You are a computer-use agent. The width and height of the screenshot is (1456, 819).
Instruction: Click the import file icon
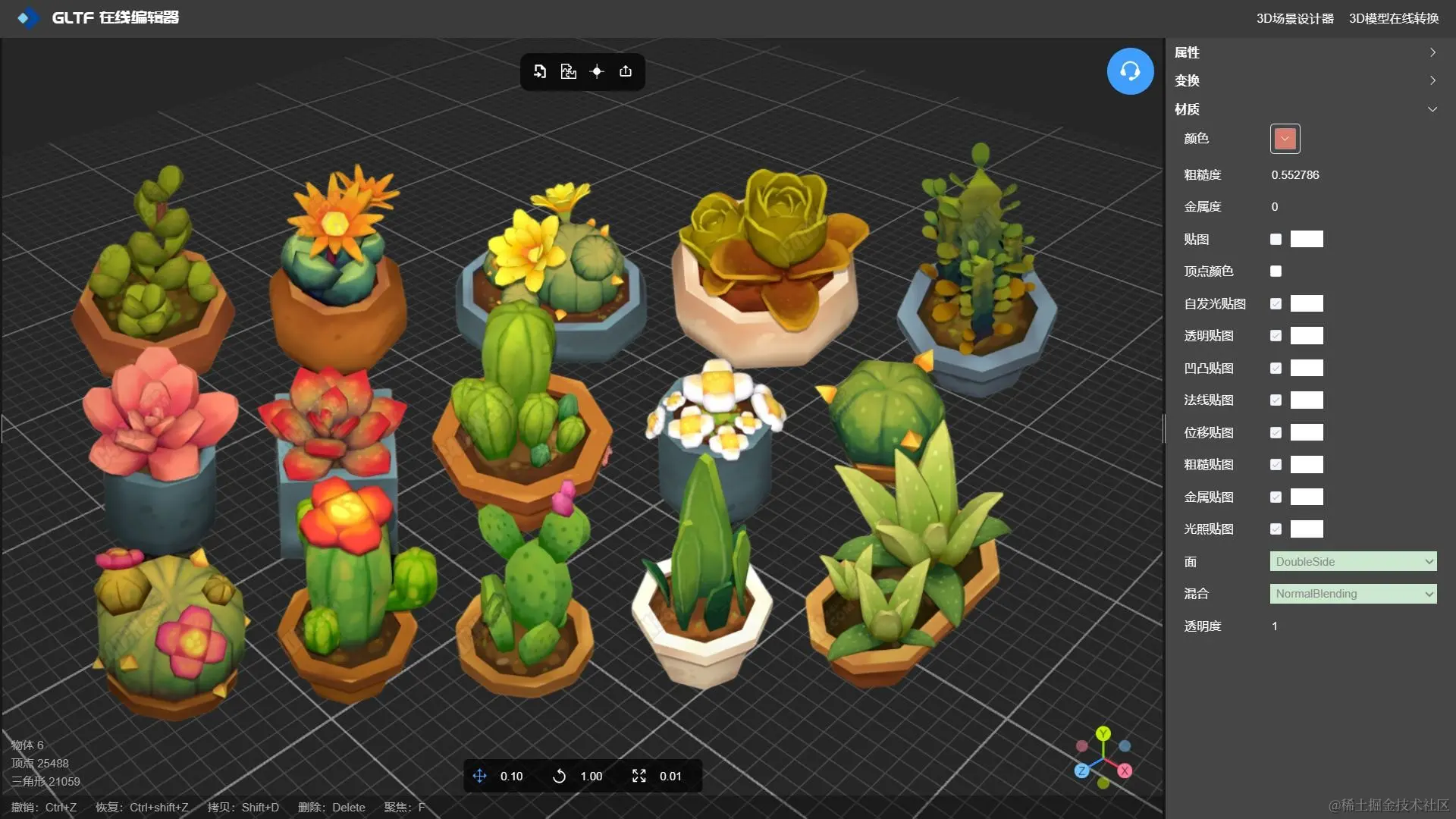point(540,71)
